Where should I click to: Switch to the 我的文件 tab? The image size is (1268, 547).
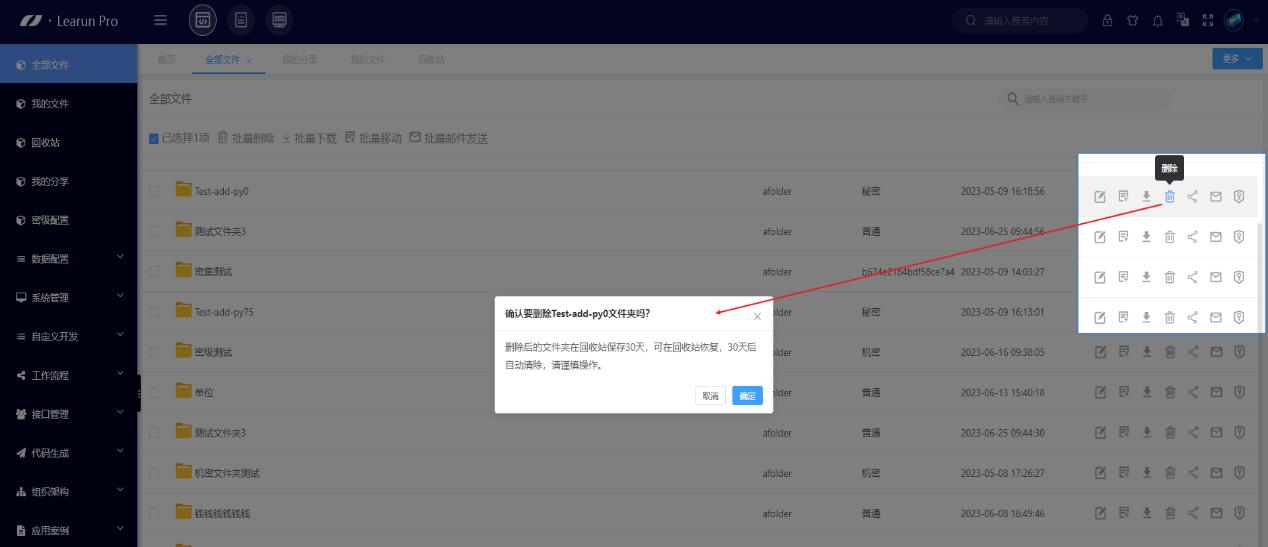point(367,60)
